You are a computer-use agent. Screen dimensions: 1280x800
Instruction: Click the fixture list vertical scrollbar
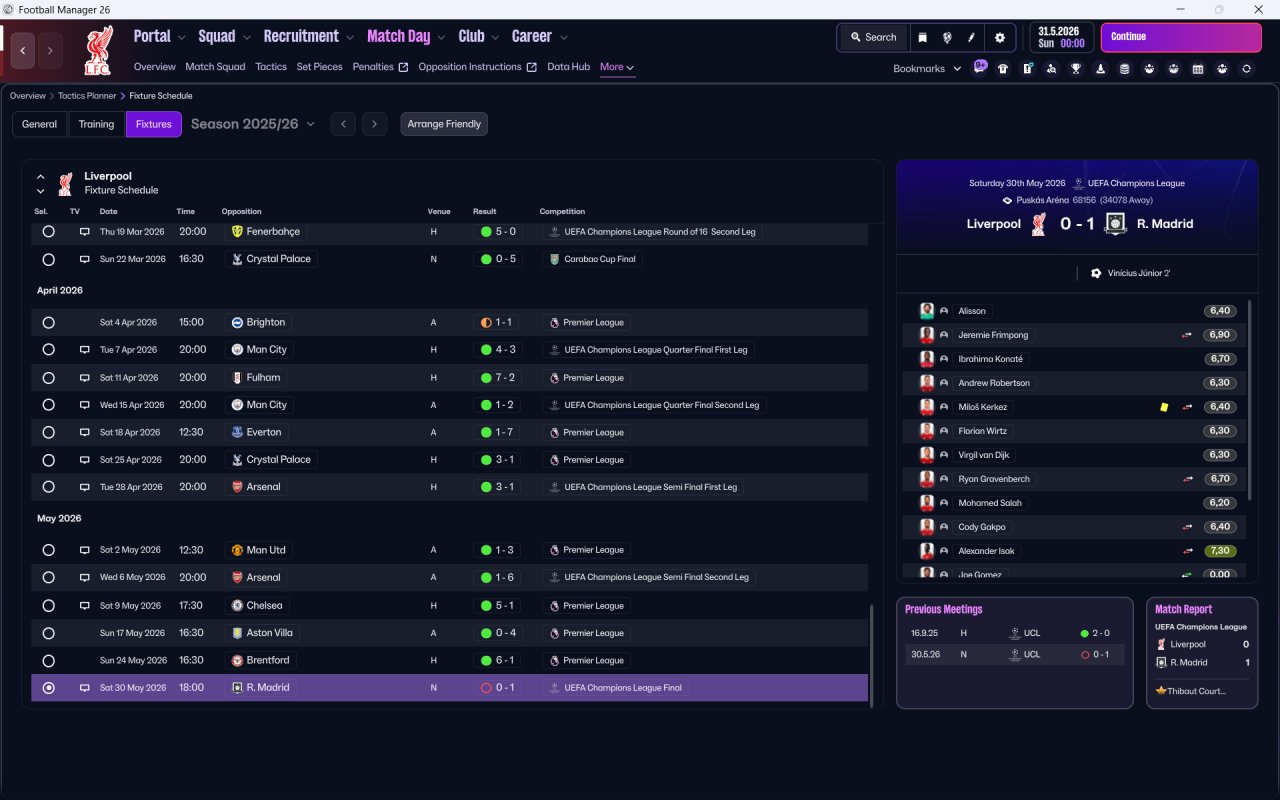point(872,654)
